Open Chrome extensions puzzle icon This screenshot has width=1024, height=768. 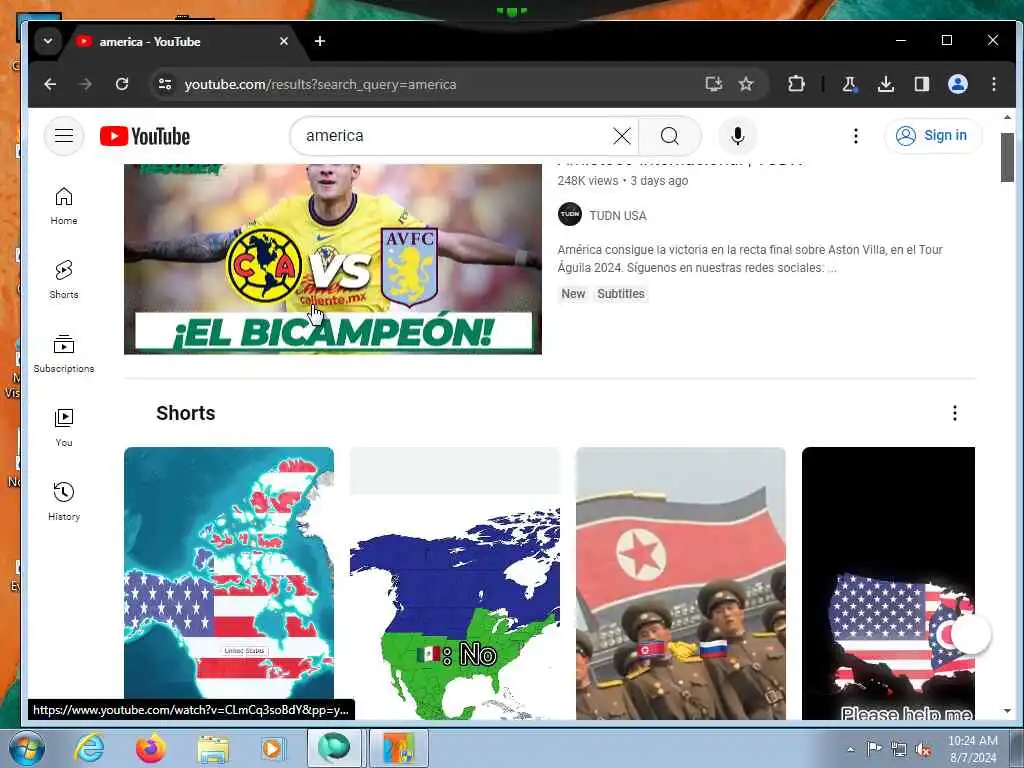[x=796, y=84]
